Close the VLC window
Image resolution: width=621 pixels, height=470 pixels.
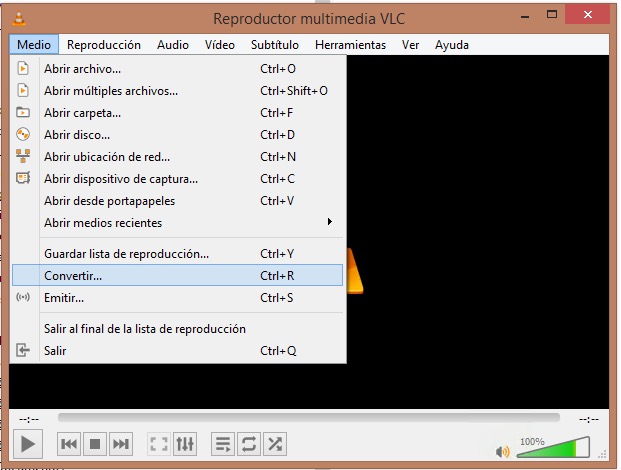pos(588,15)
